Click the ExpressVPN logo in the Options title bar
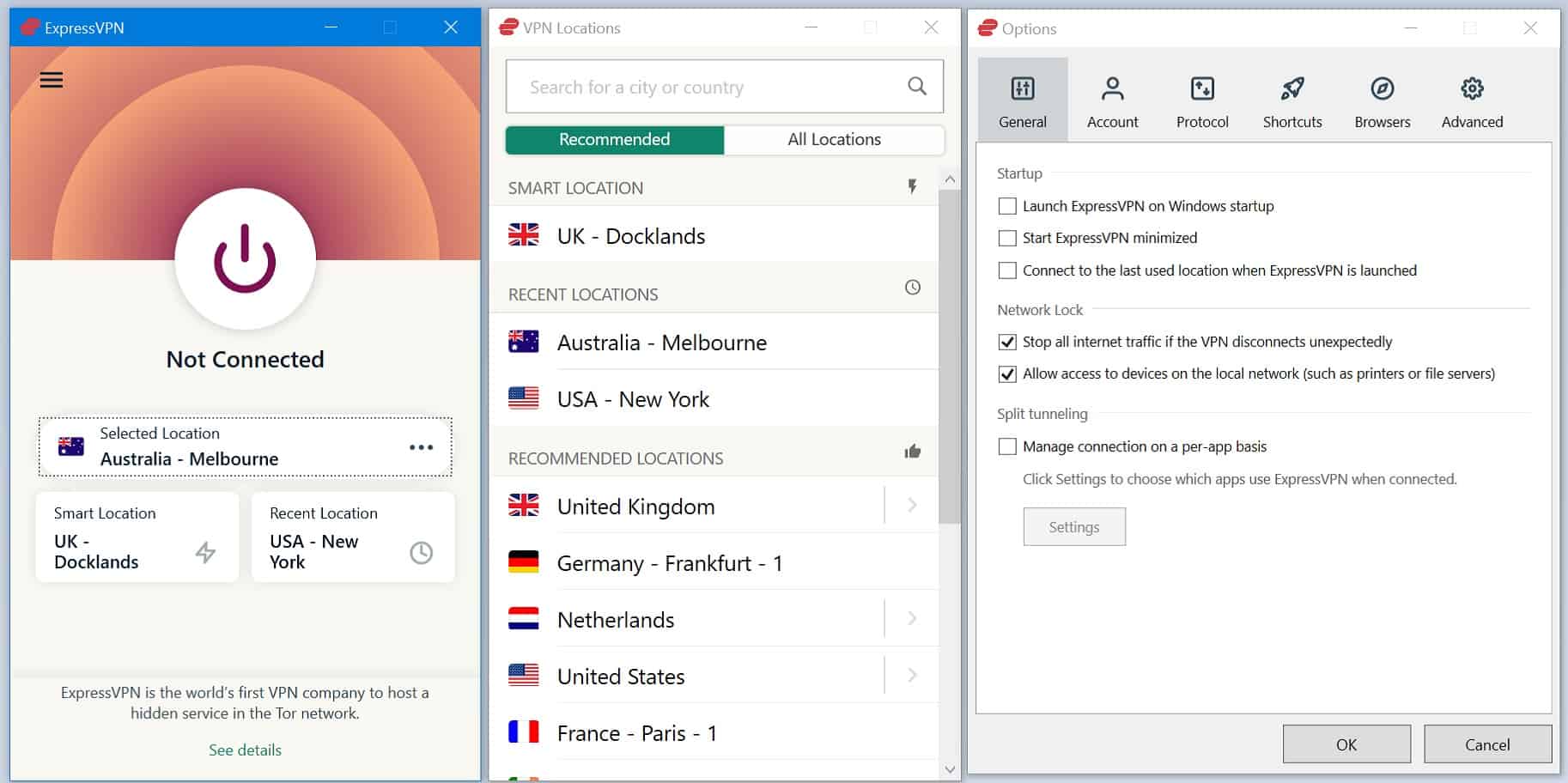 point(988,27)
